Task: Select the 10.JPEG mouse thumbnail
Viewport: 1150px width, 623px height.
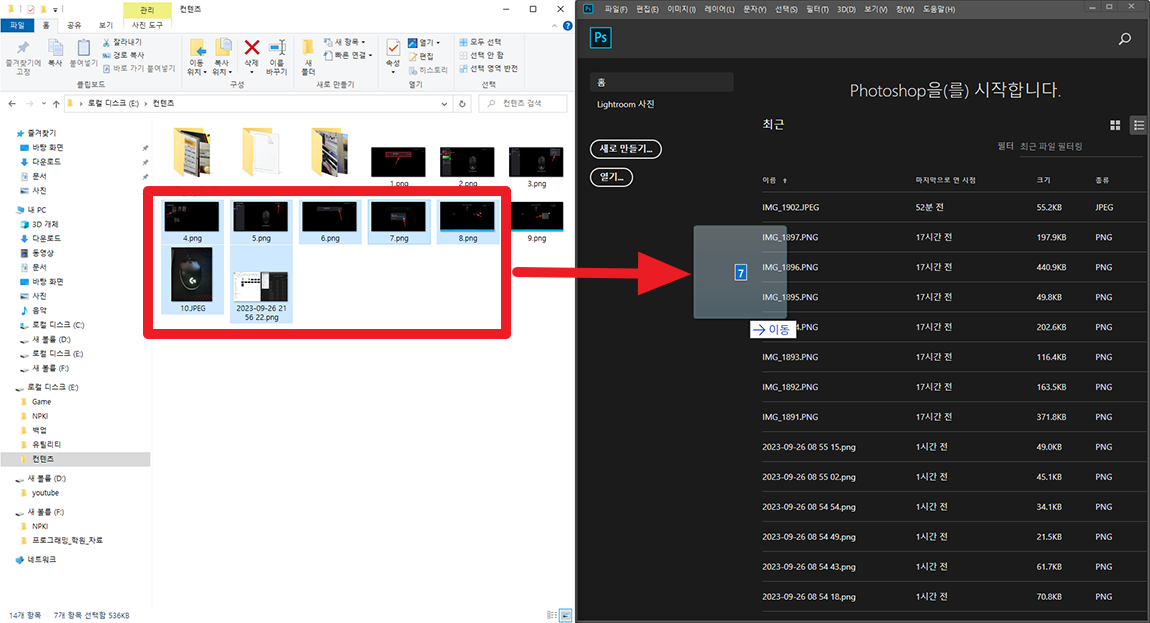Action: [x=192, y=275]
